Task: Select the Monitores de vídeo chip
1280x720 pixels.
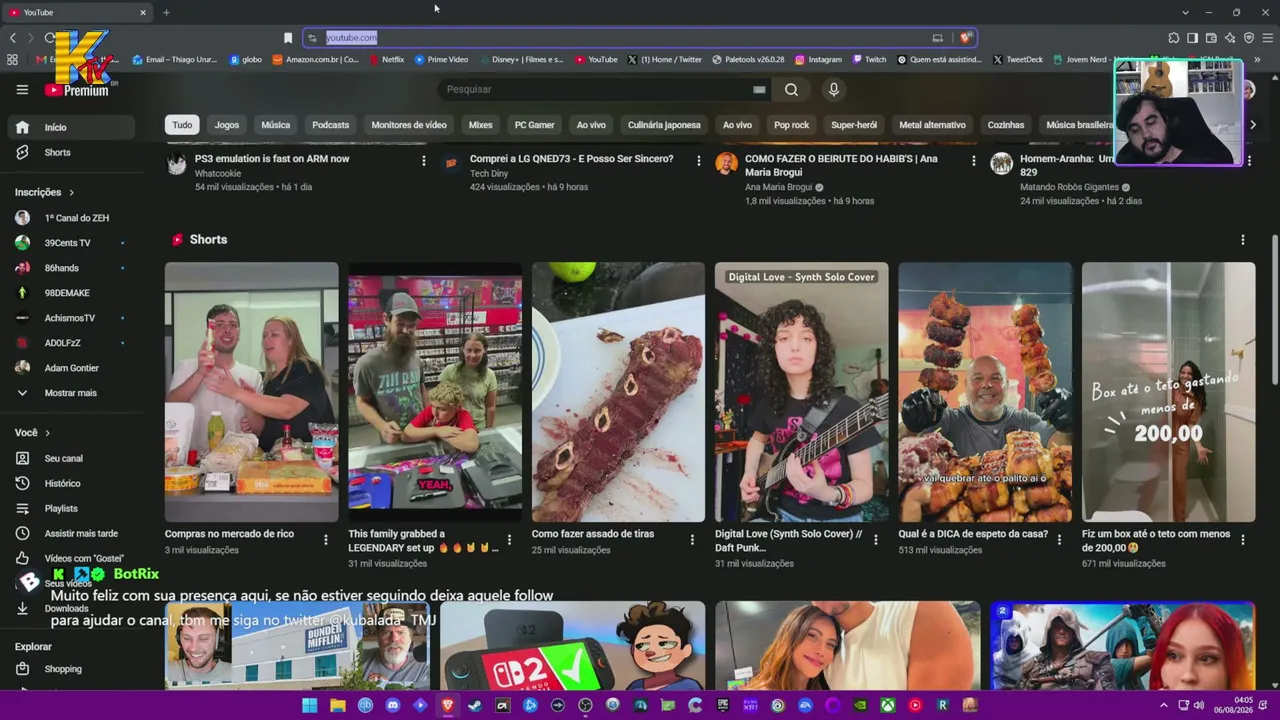Action: [x=409, y=125]
